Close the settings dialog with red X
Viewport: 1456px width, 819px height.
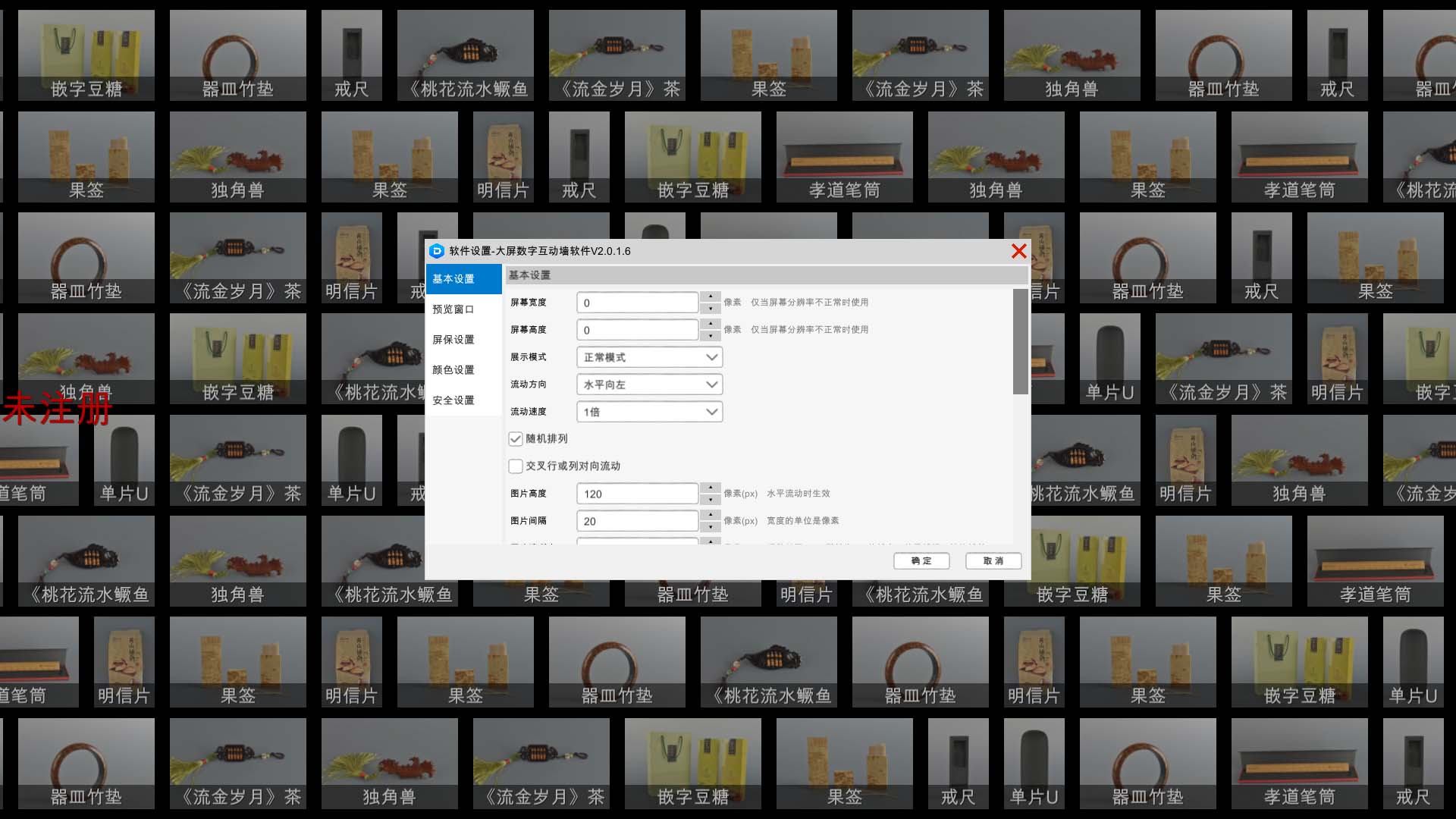1018,251
